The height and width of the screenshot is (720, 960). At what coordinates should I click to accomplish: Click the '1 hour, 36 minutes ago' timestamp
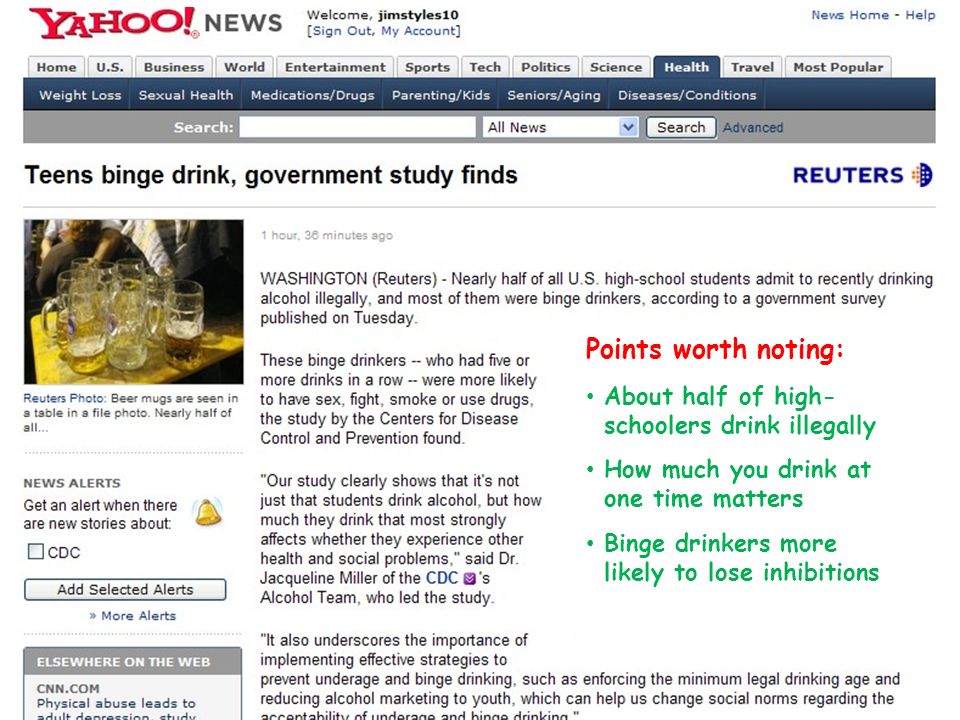click(x=327, y=236)
